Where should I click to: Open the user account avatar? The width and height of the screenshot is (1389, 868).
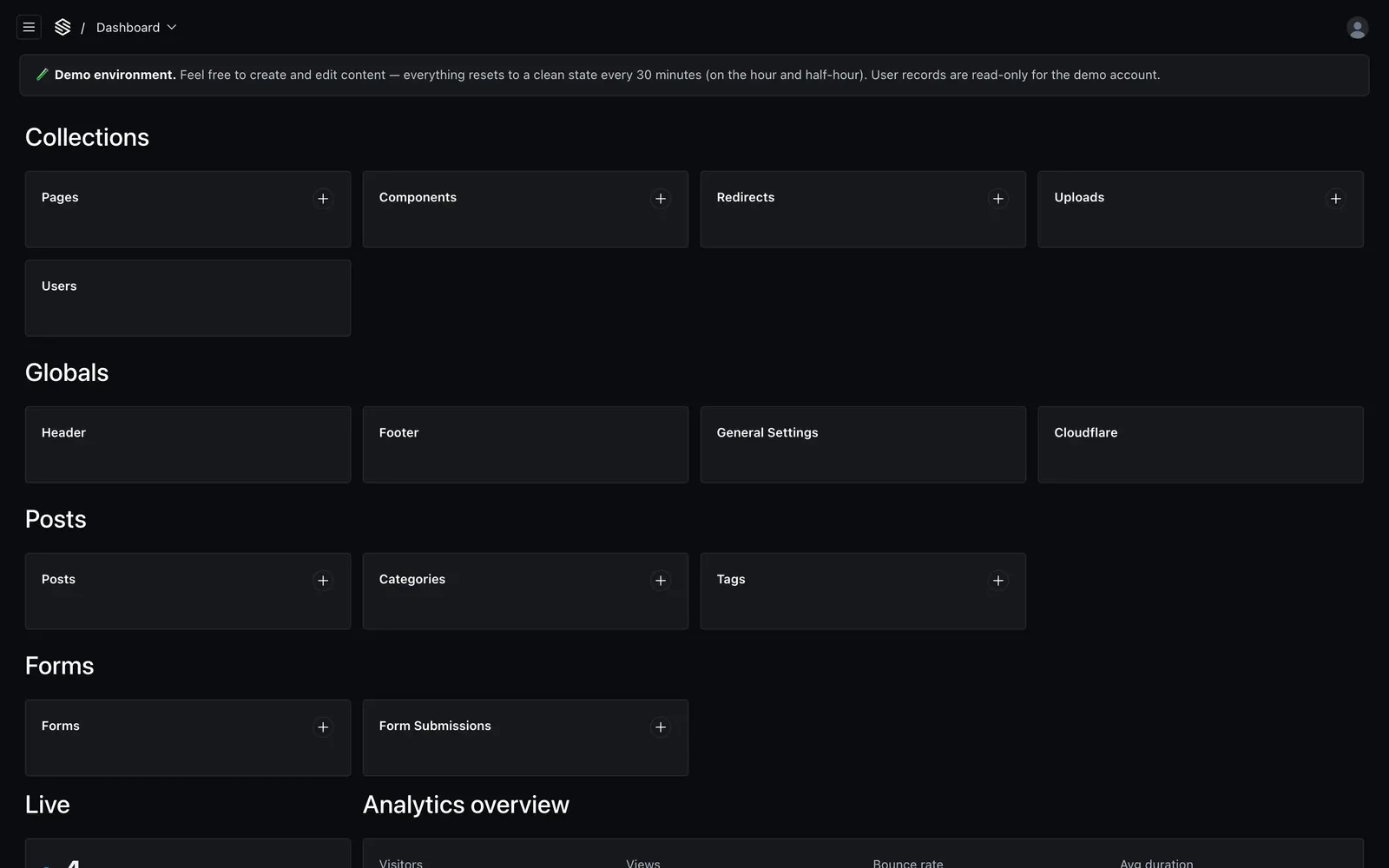coord(1357,28)
